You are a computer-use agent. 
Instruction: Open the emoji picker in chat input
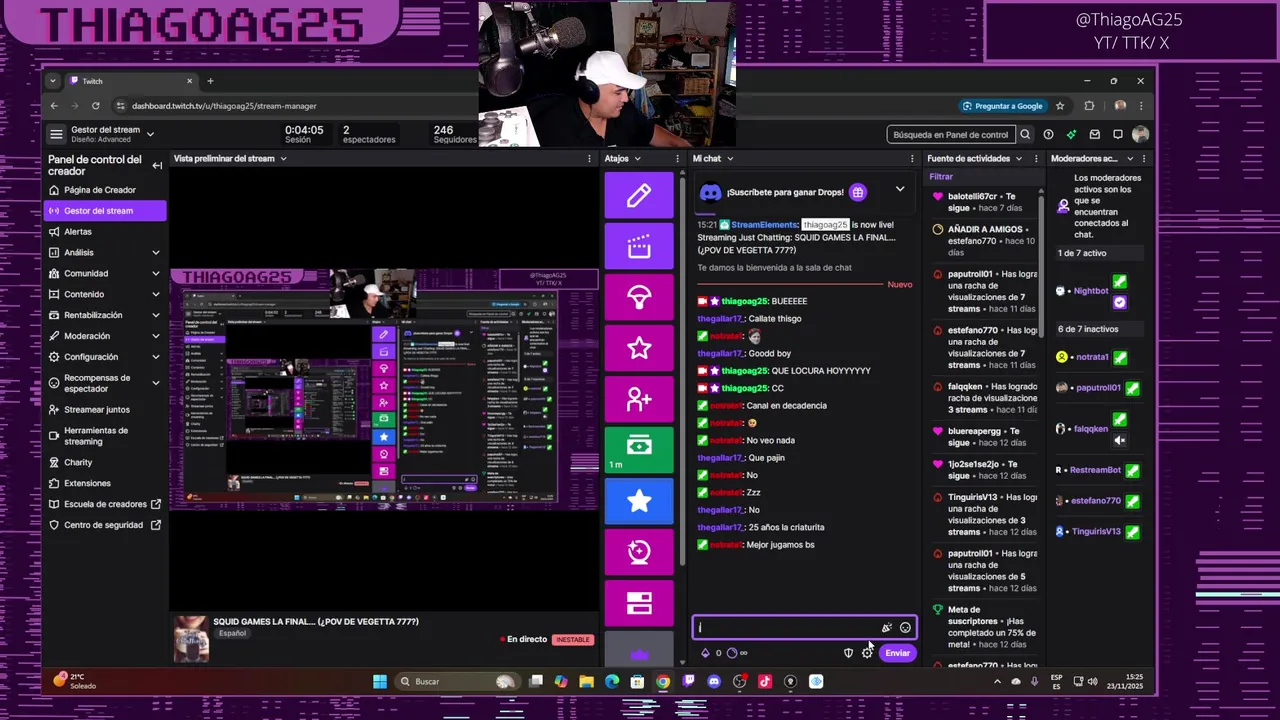pyautogui.click(x=905, y=628)
